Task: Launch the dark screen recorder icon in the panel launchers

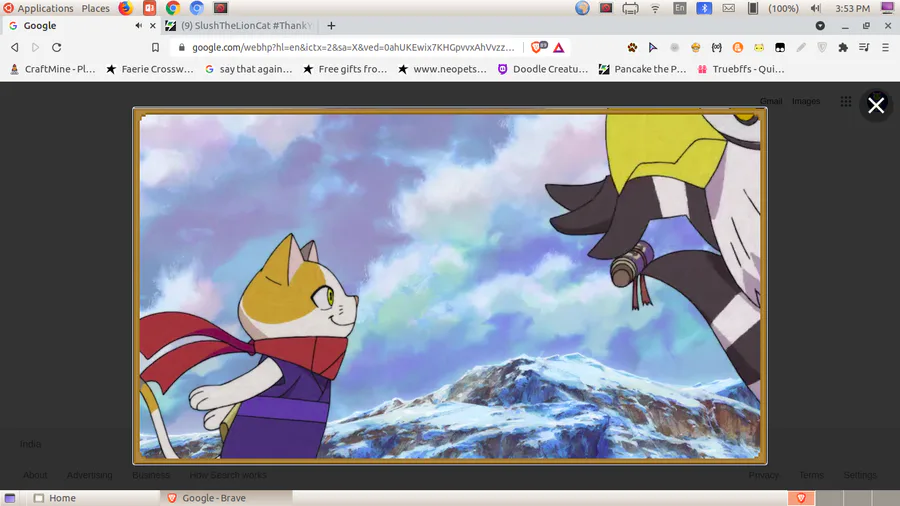Action: tap(220, 8)
